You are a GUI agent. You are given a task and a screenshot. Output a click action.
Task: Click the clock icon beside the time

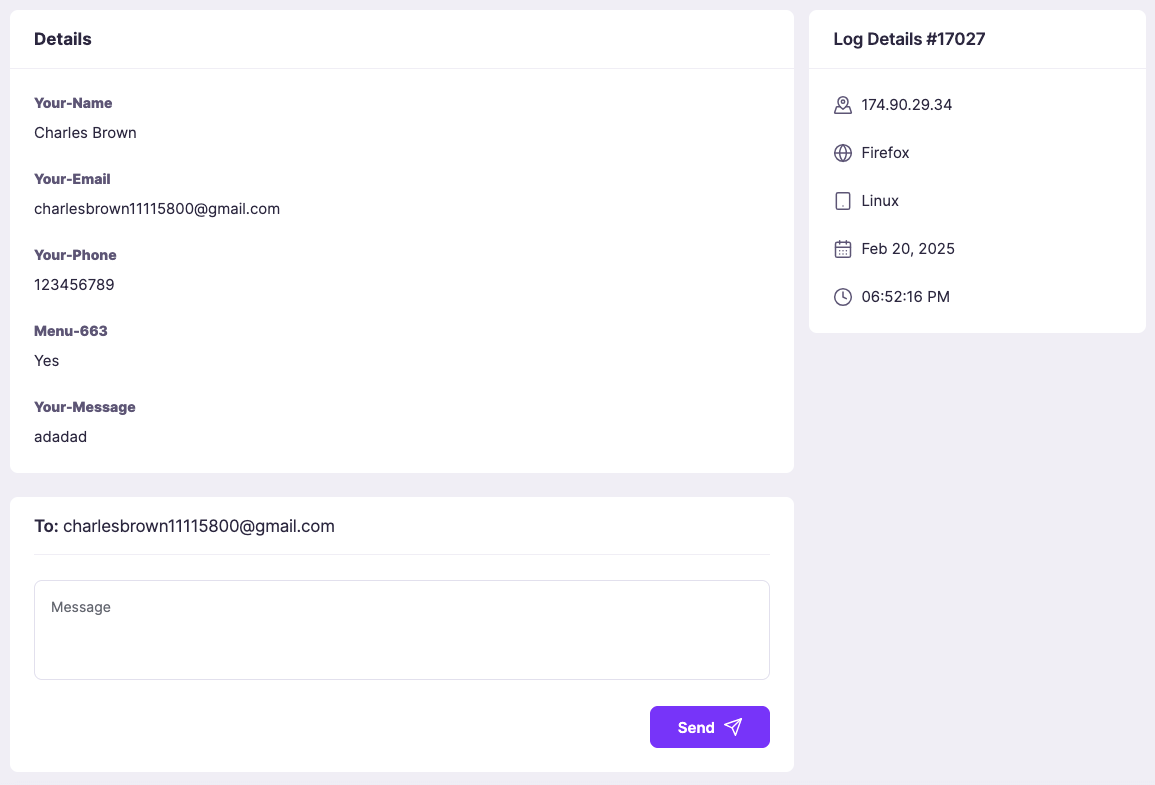coord(843,297)
